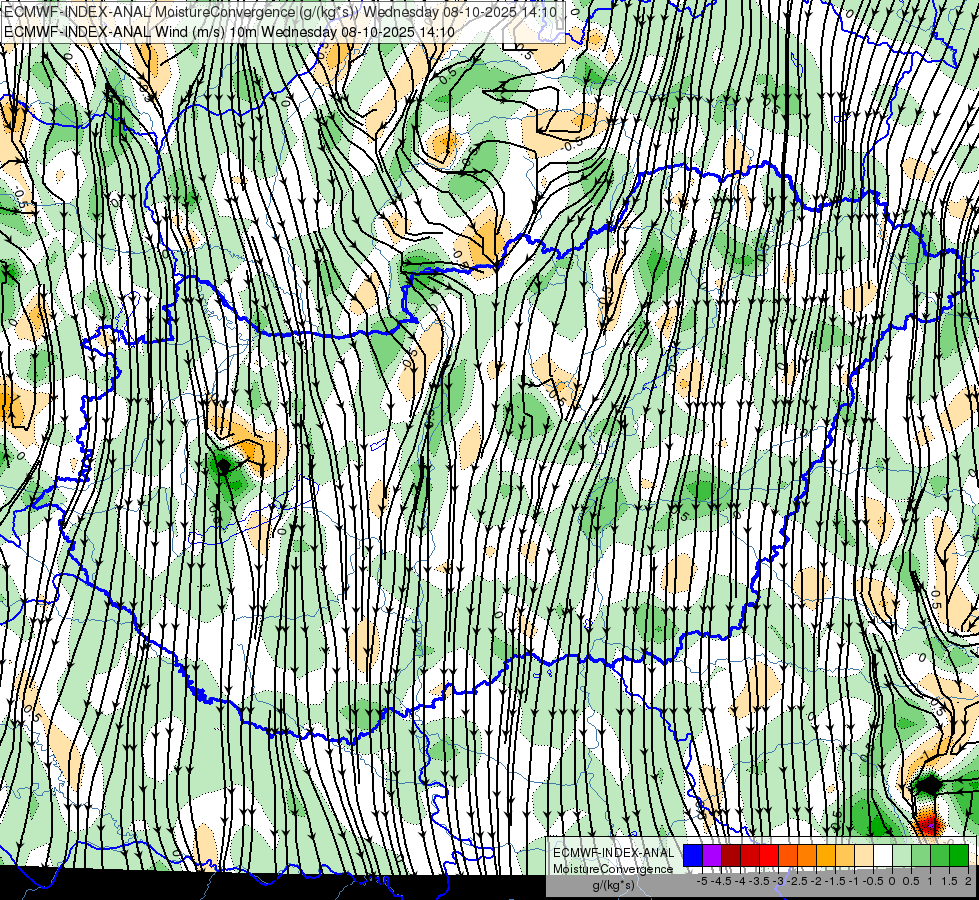Image resolution: width=979 pixels, height=900 pixels.
Task: Select the white legend color swatch
Action: [883, 856]
